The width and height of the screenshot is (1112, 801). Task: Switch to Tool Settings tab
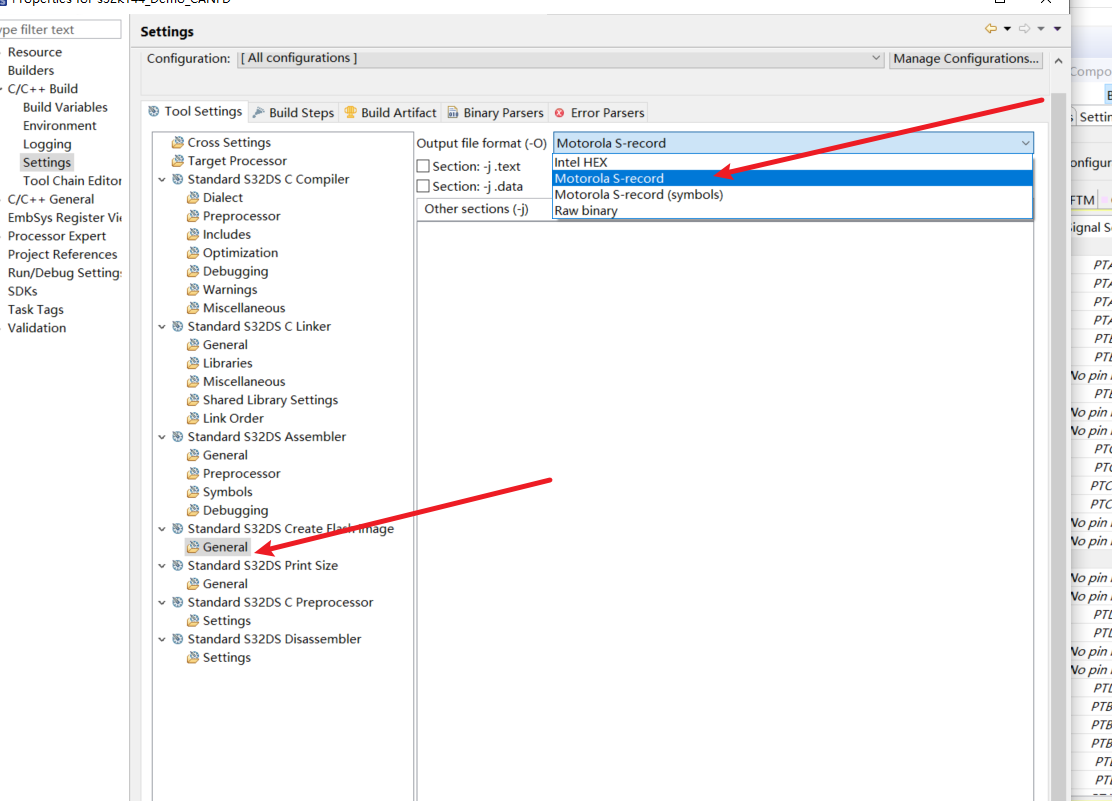(195, 111)
